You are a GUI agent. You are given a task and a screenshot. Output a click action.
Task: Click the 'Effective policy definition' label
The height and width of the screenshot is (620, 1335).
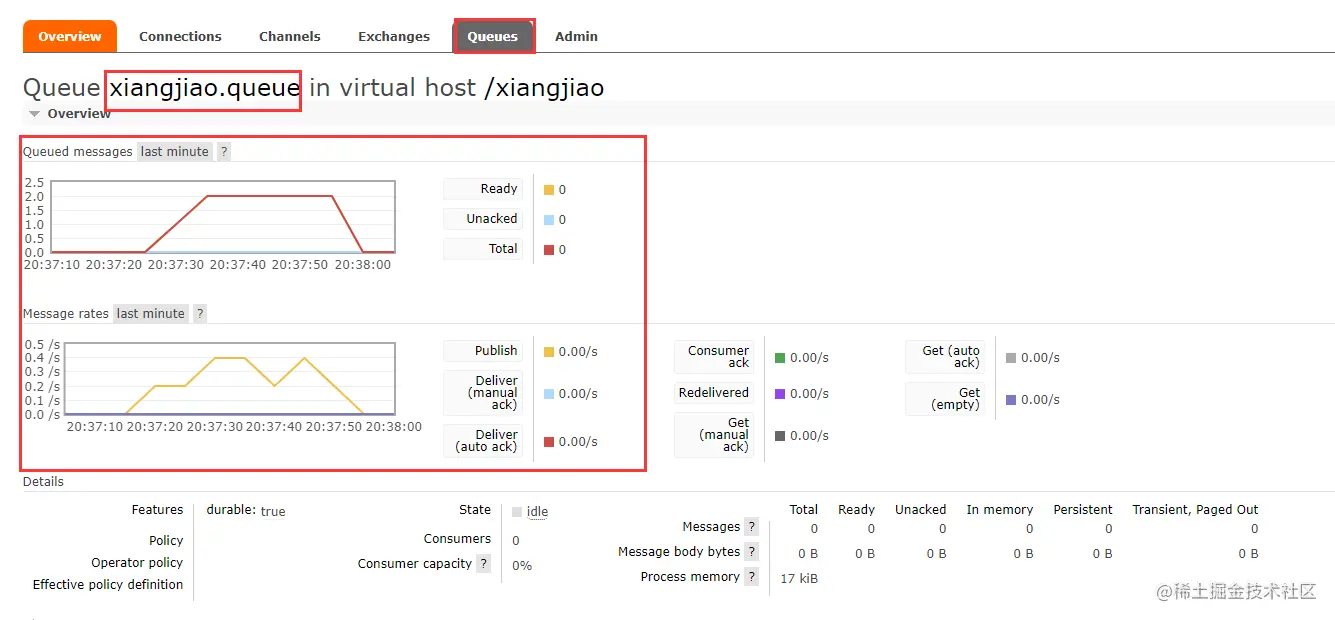pyautogui.click(x=108, y=585)
